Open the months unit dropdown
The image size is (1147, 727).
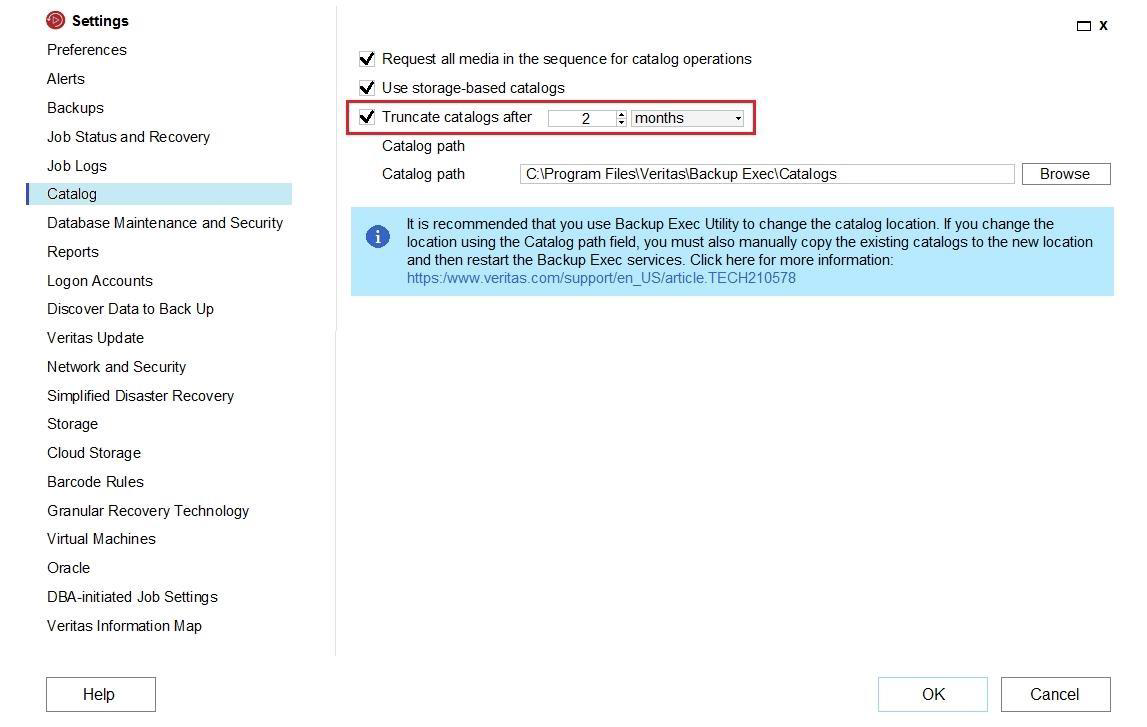click(688, 118)
